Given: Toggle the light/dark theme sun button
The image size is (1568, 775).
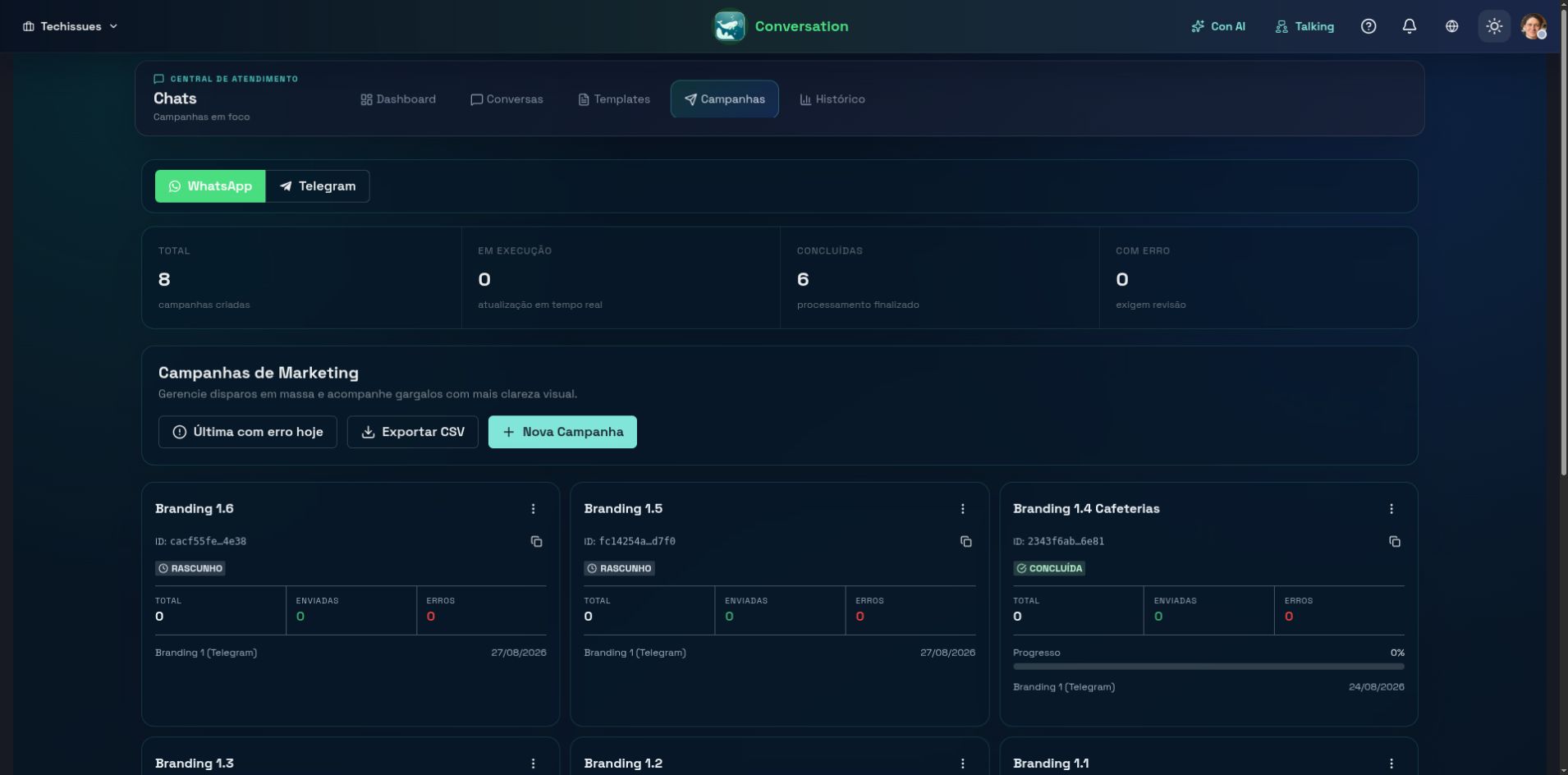Looking at the screenshot, I should (1494, 26).
